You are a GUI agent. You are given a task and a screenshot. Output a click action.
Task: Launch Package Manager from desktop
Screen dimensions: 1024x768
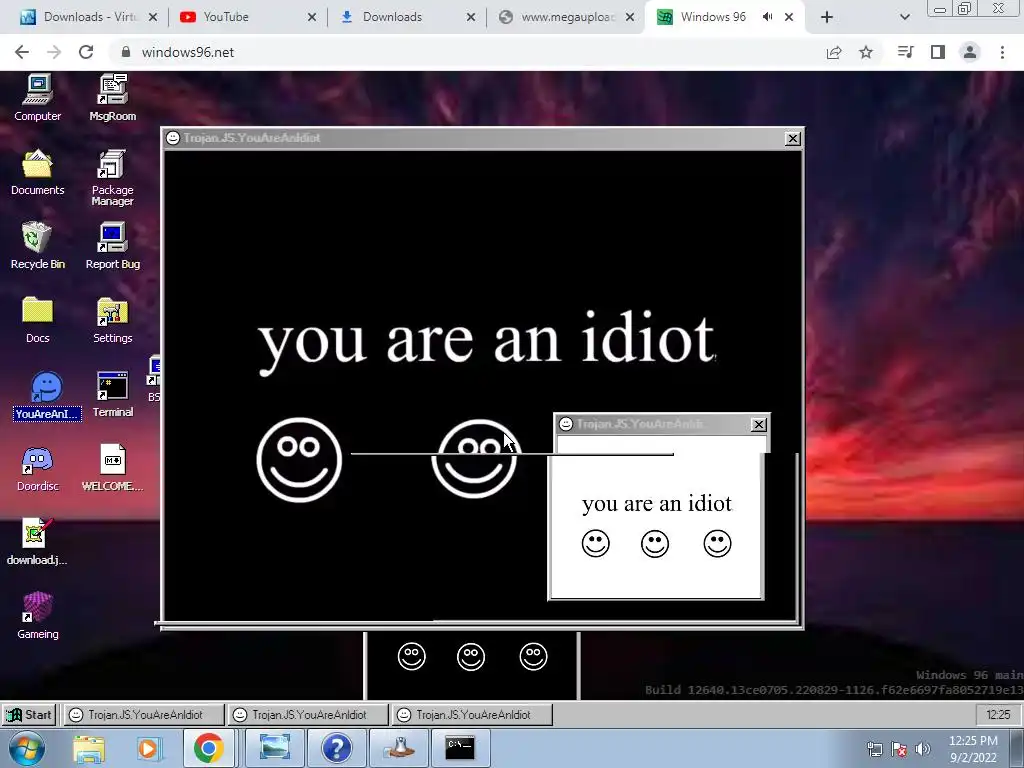(x=112, y=178)
